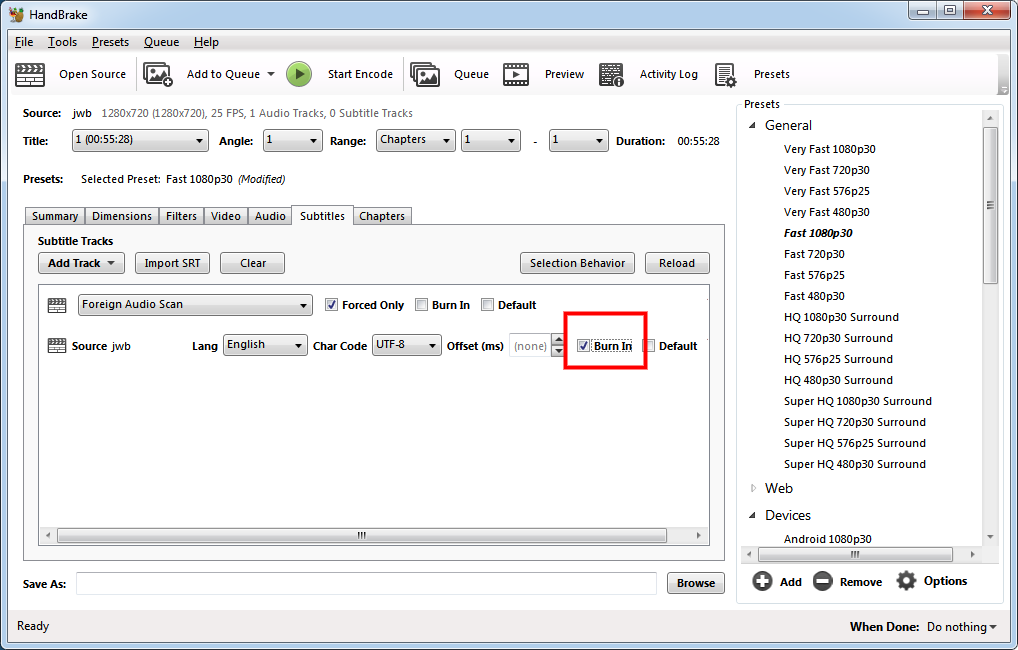The image size is (1018, 650).
Task: Select the Fast 720p30 preset
Action: [814, 255]
